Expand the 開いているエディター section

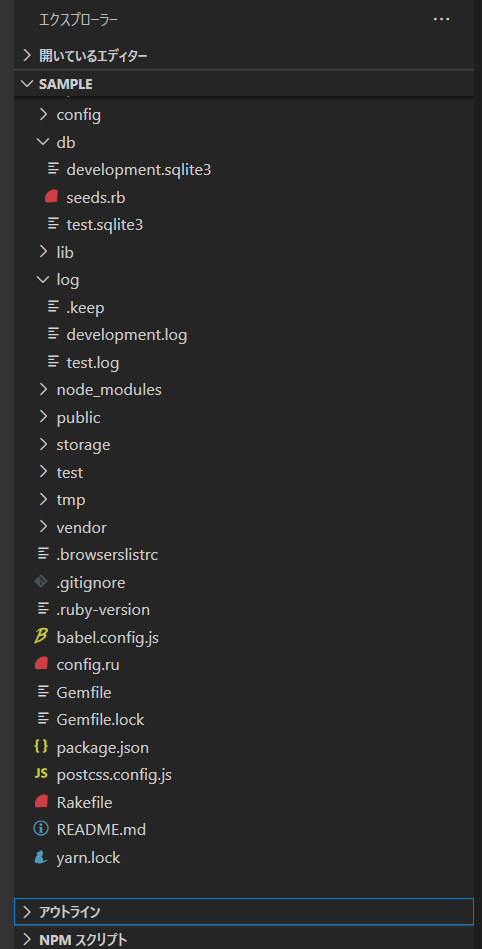(x=243, y=56)
